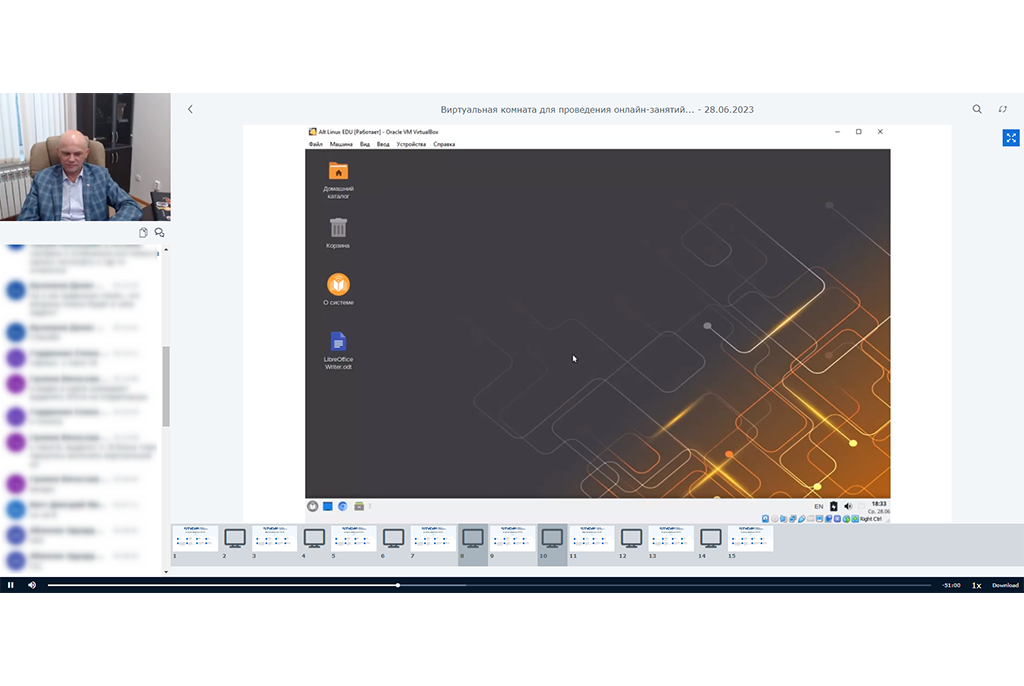Screen dimensions: 1024x686
Task: Click the session title with date 28.06.2023
Action: [x=597, y=110]
